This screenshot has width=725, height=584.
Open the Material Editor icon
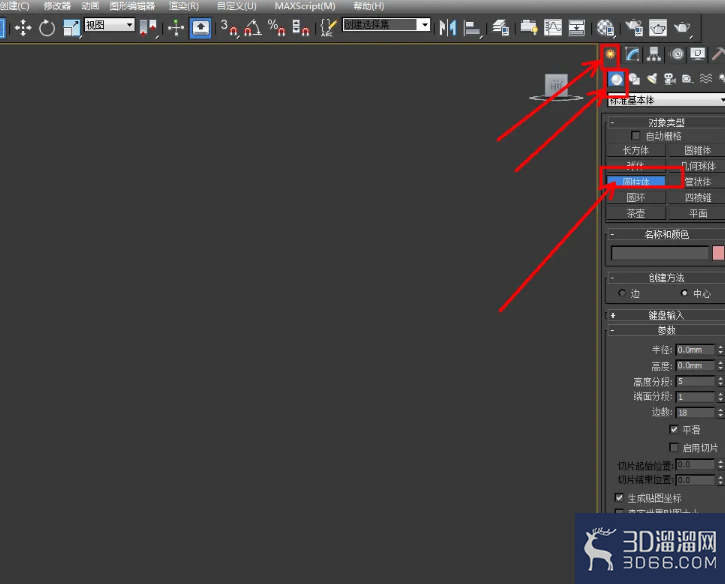click(x=605, y=28)
